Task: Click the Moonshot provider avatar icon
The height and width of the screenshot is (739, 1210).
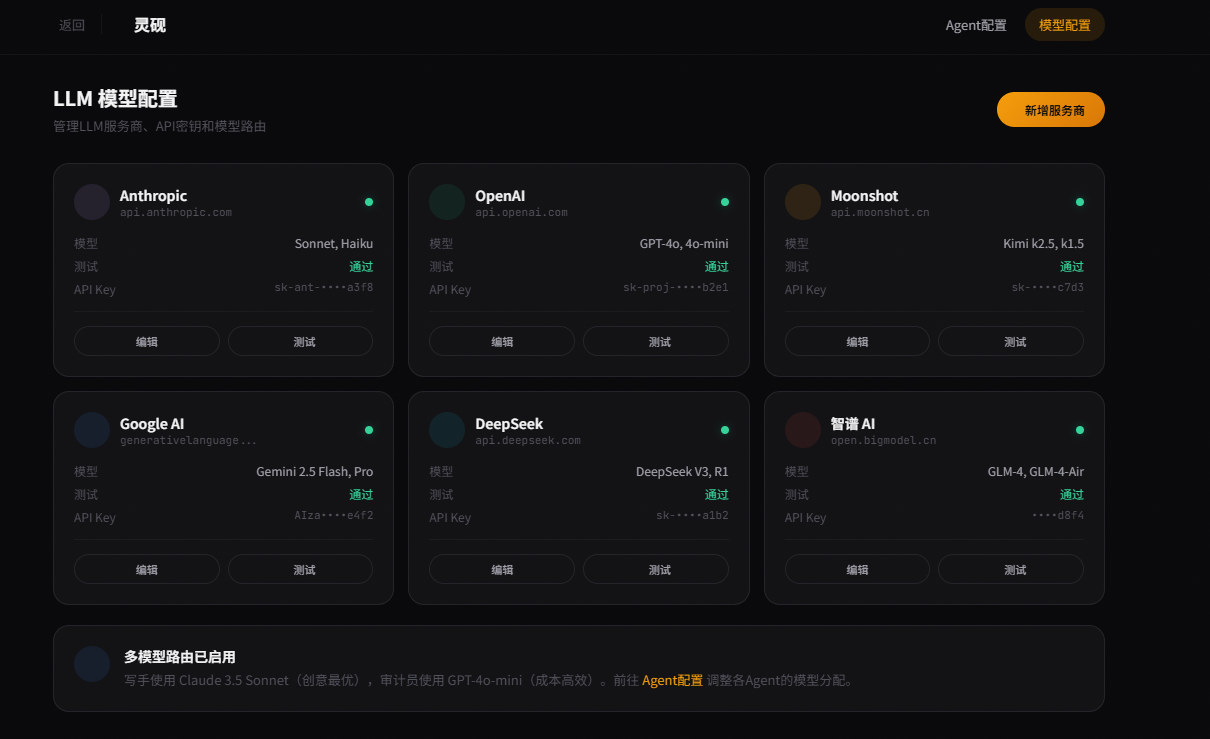Action: coord(803,202)
